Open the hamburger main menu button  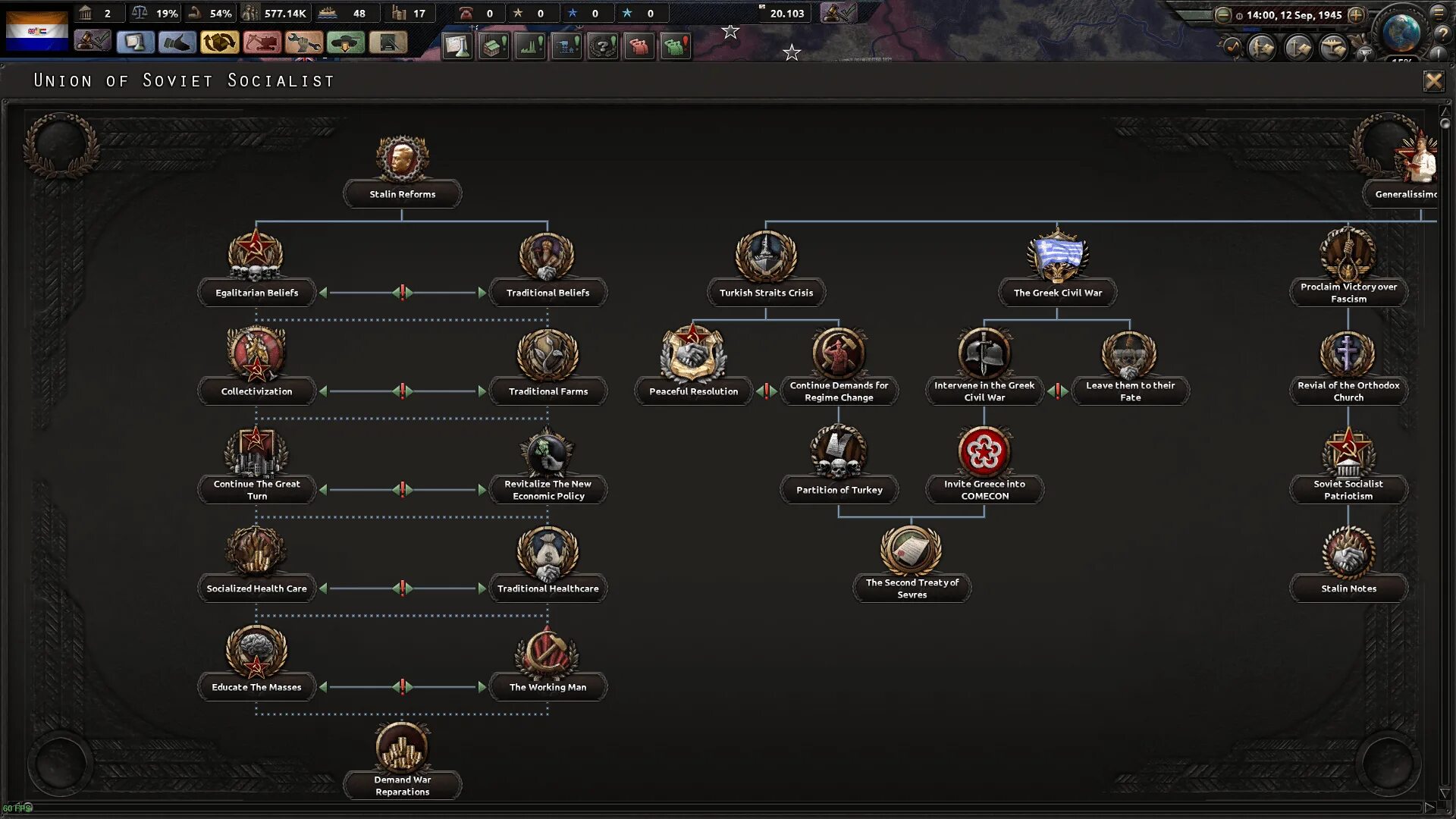[x=1439, y=13]
